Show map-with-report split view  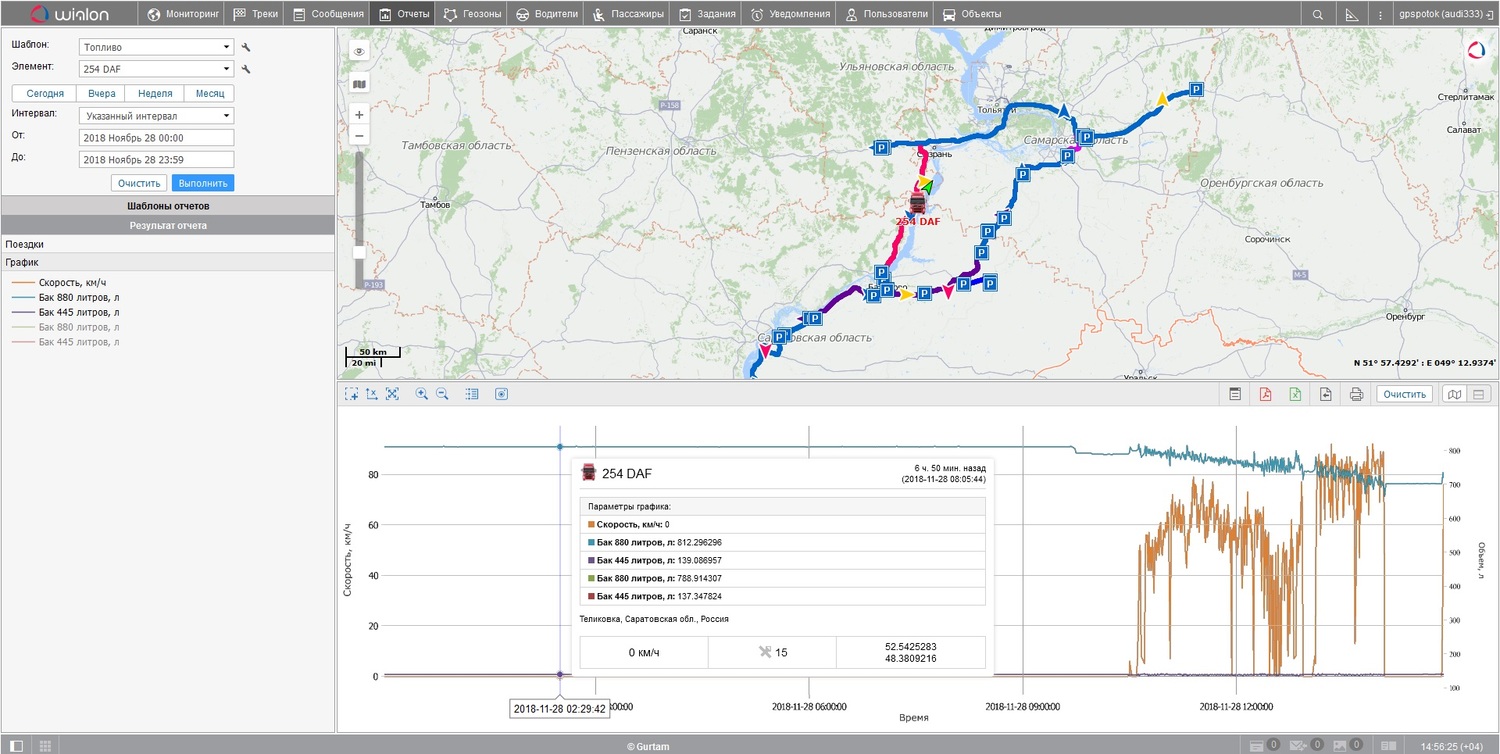pyautogui.click(x=1456, y=394)
